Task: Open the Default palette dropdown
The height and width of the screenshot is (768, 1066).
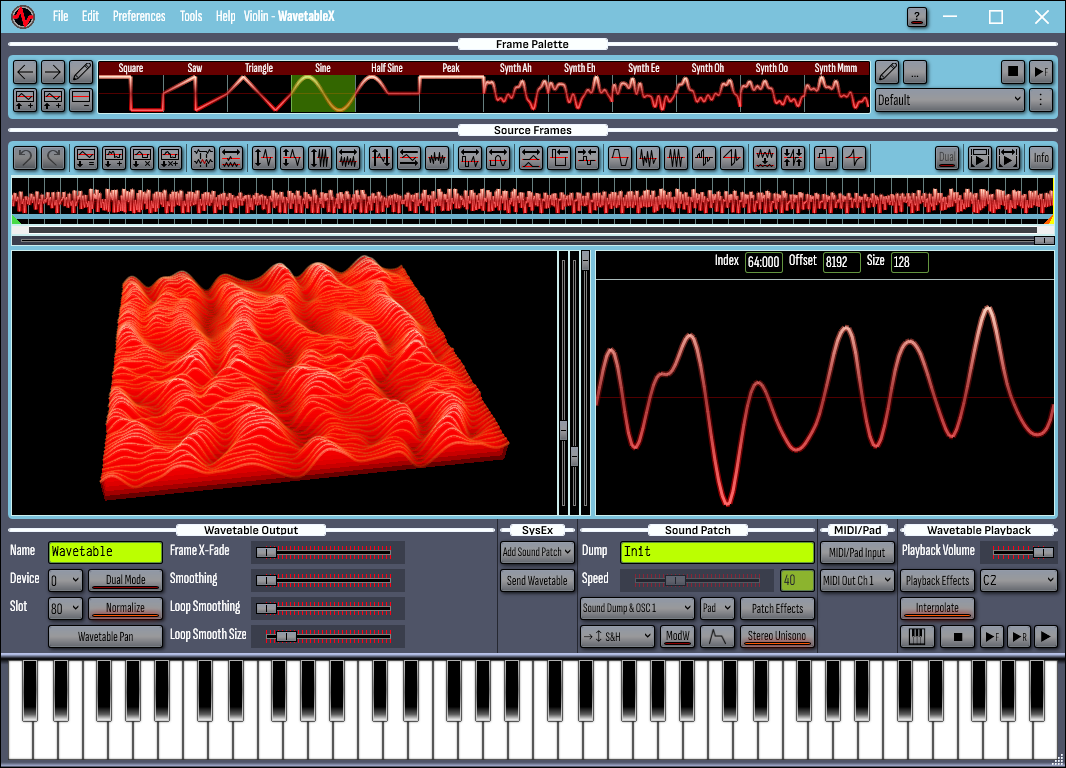Action: click(x=949, y=100)
